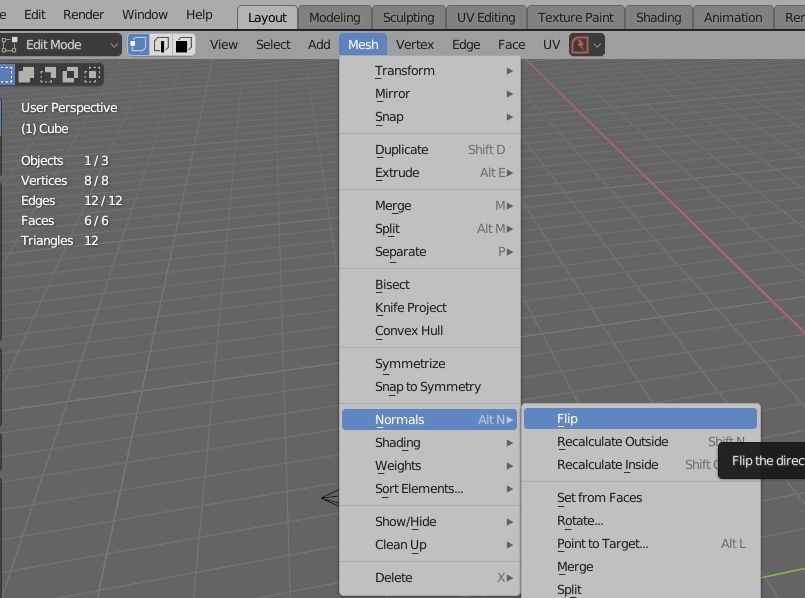
Task: Switch to face select mode icon
Action: [x=184, y=45]
